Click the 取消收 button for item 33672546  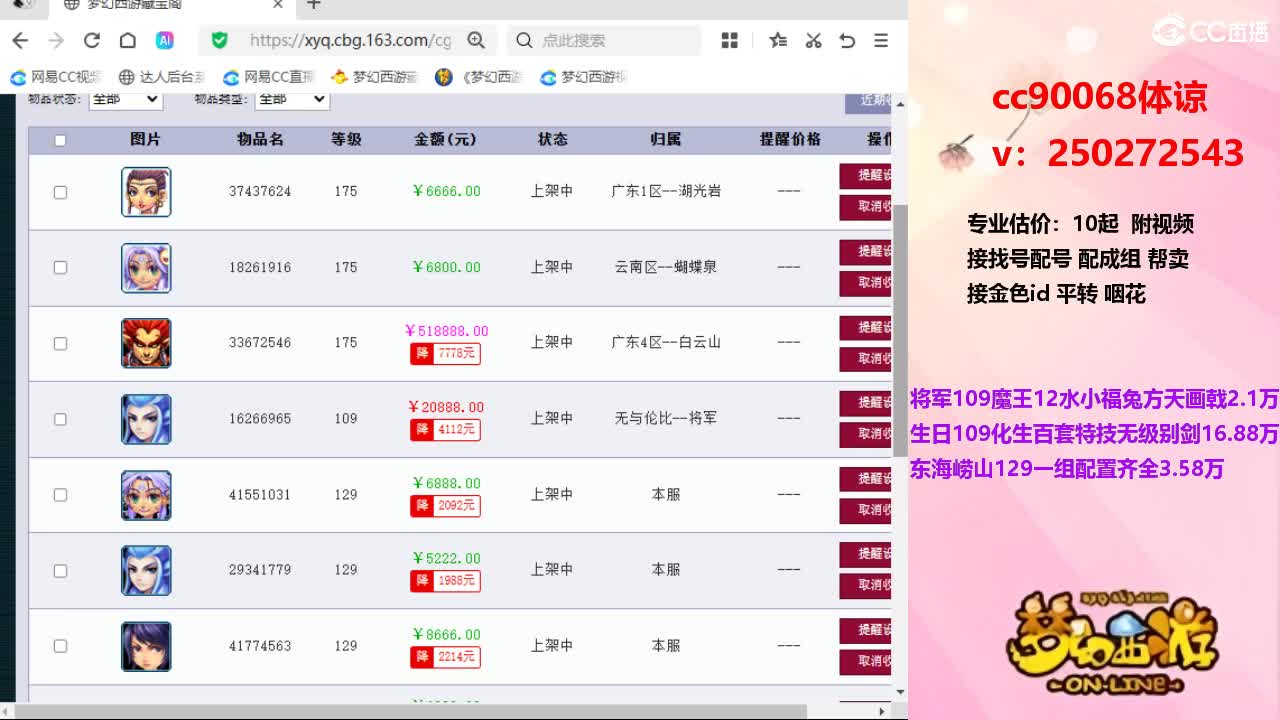click(865, 359)
